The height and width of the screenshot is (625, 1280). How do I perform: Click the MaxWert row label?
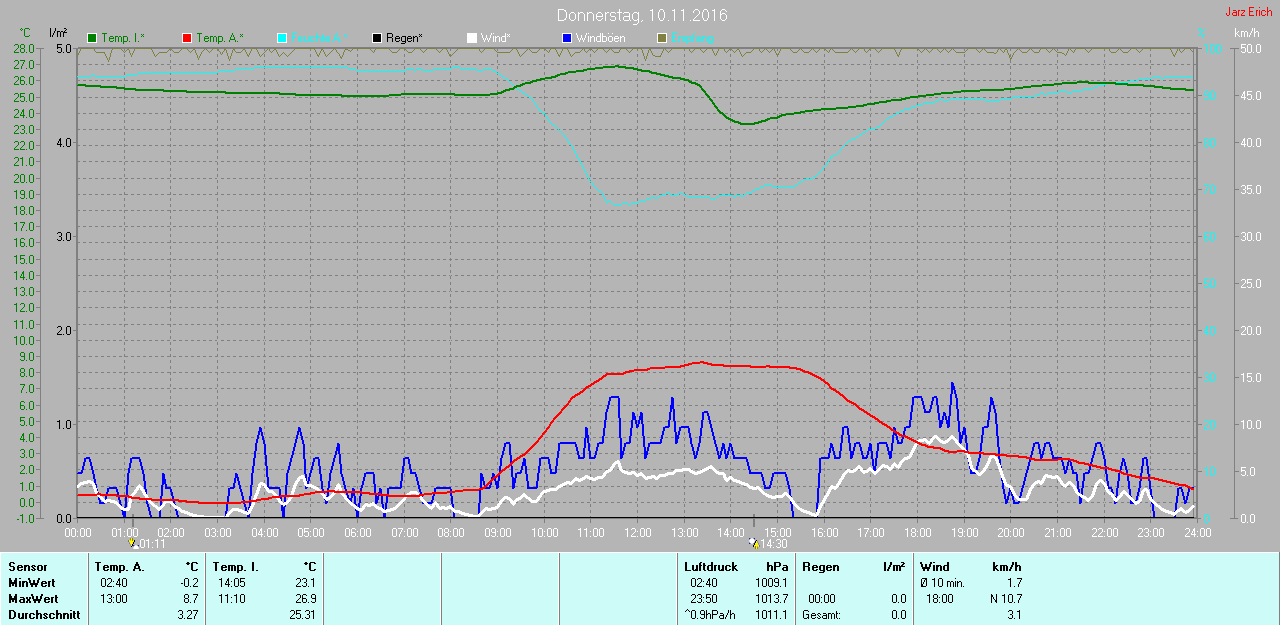coord(32,599)
